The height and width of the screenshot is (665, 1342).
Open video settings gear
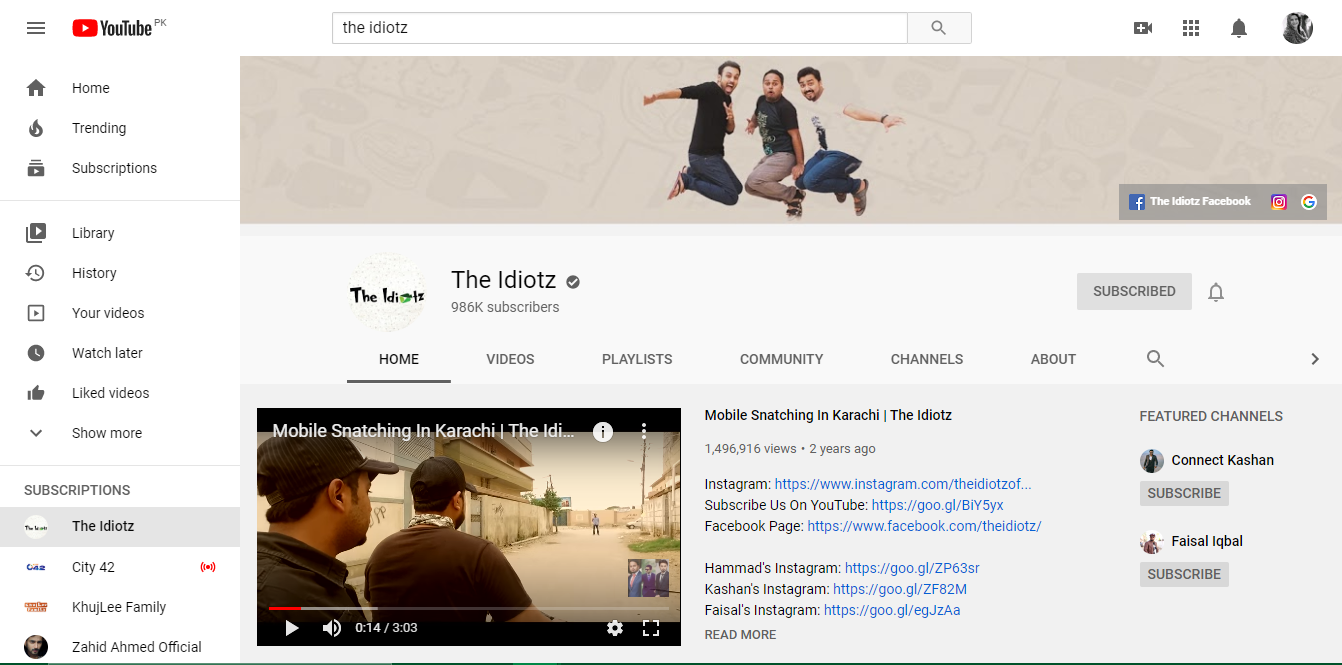pyautogui.click(x=615, y=628)
